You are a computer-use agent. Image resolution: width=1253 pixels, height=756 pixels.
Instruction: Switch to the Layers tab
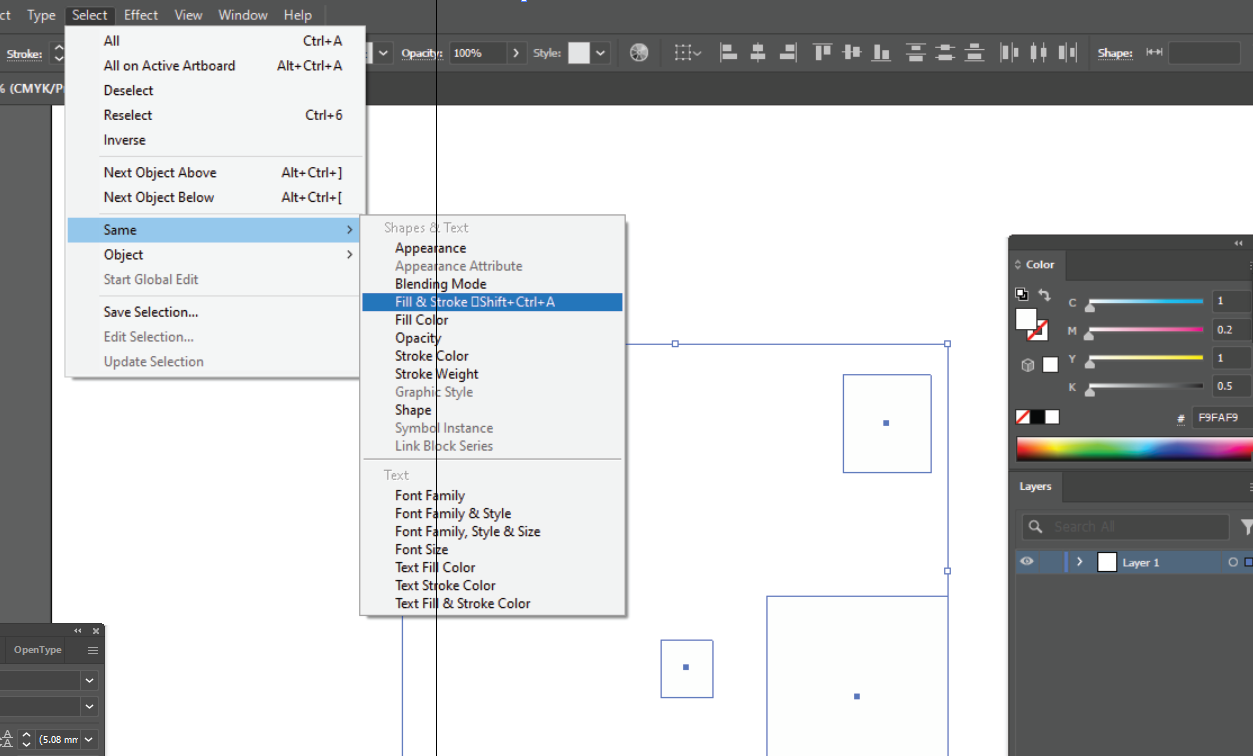pos(1035,487)
